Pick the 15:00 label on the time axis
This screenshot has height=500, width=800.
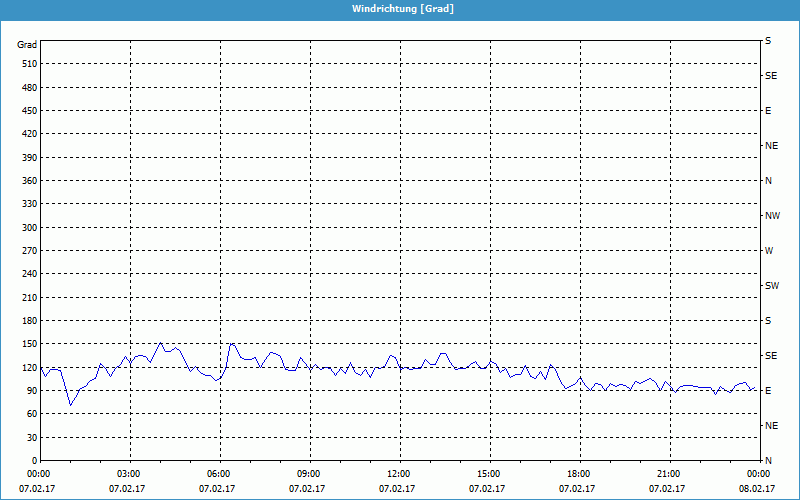point(489,474)
